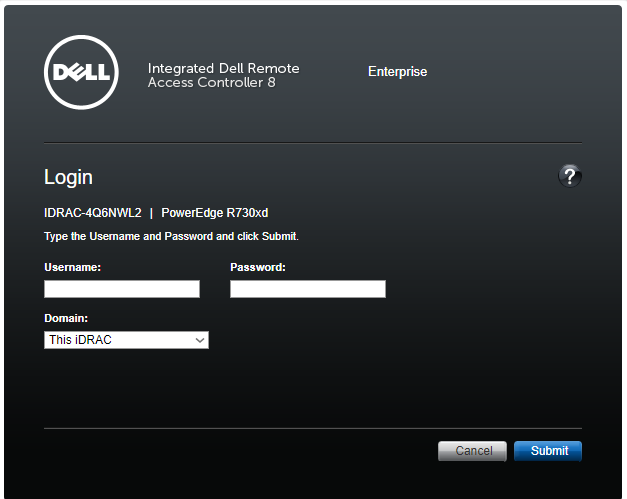627x499 pixels.
Task: Click the Integrated Dell Remote Access Controller 8 title
Action: coord(224,75)
